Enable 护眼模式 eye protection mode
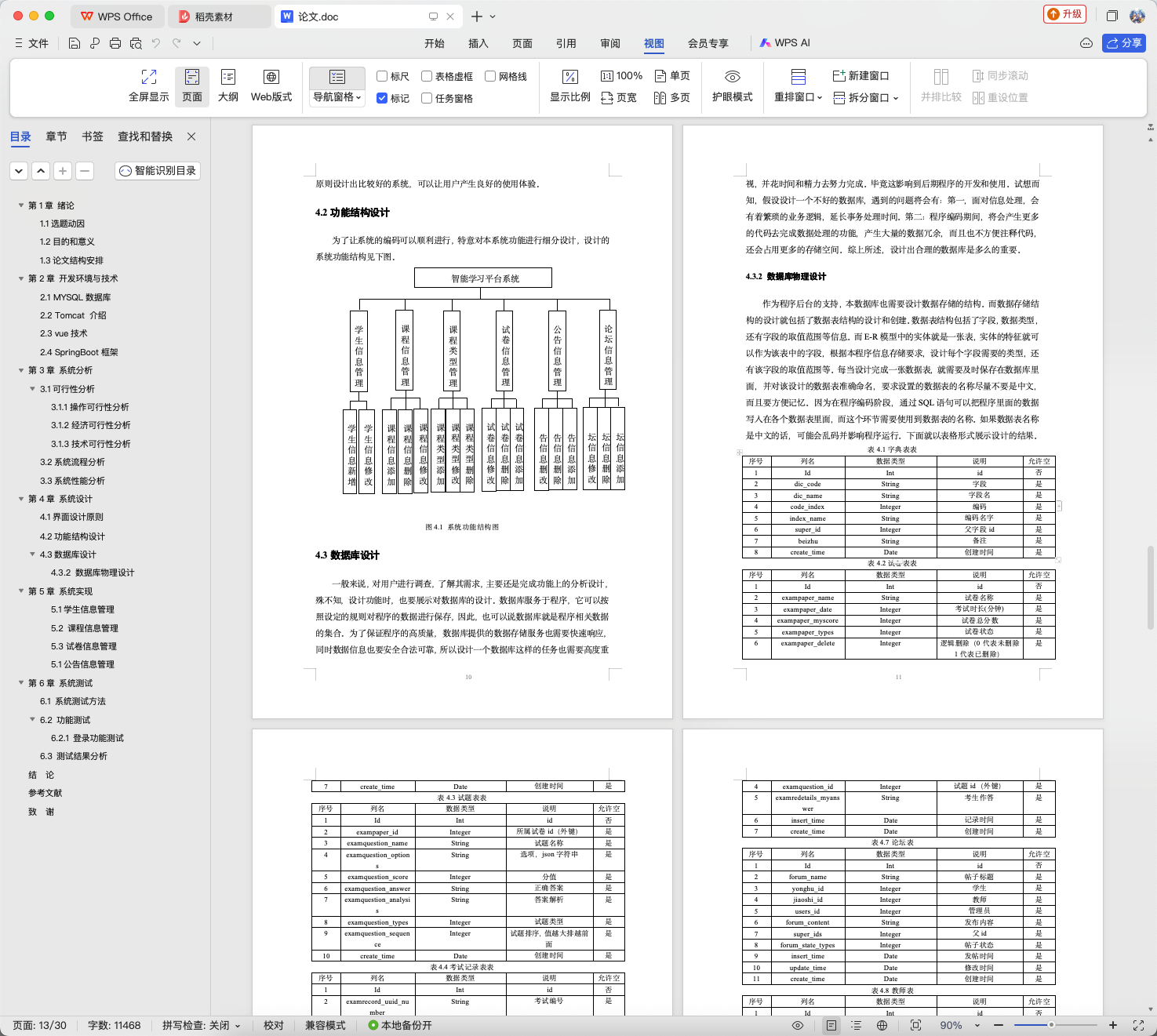Screen dimensions: 1157x1036 732,85
